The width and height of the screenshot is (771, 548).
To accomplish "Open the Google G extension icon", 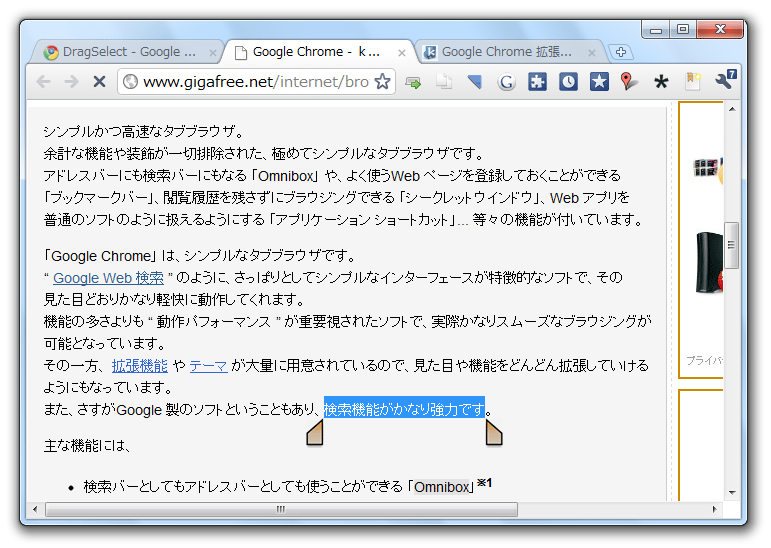I will pyautogui.click(x=506, y=82).
